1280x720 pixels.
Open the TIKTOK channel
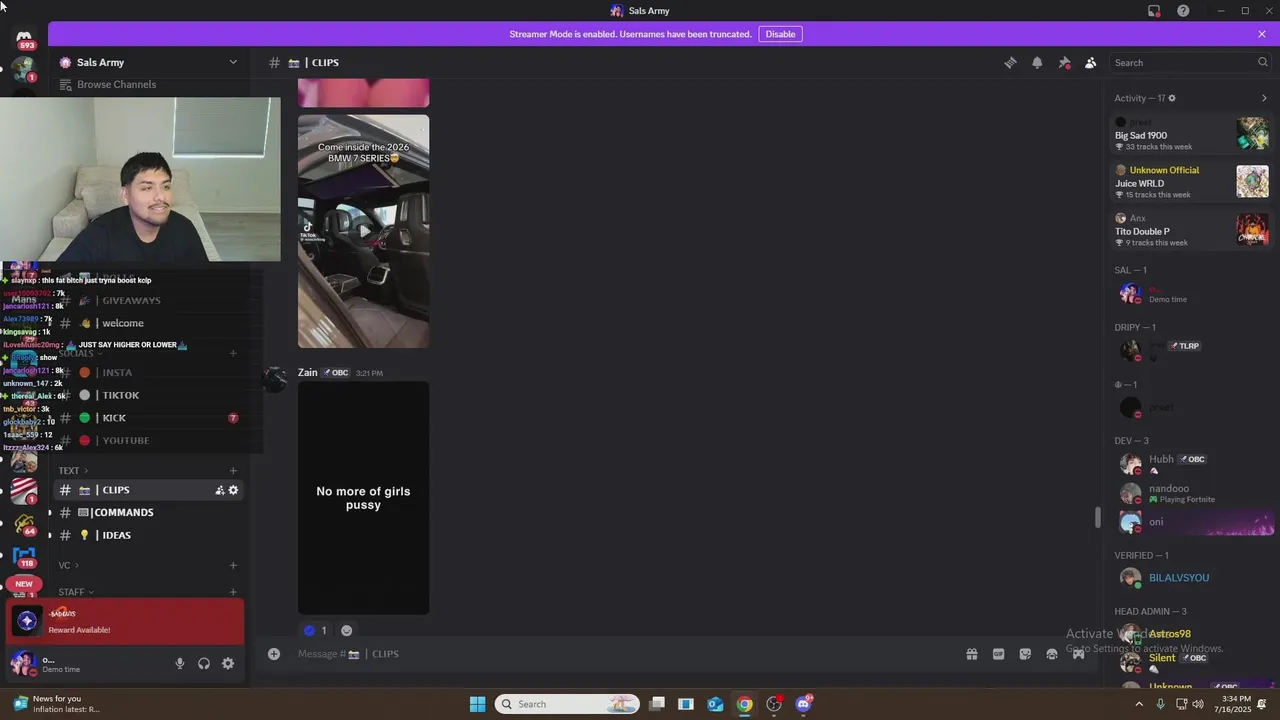pos(148,395)
